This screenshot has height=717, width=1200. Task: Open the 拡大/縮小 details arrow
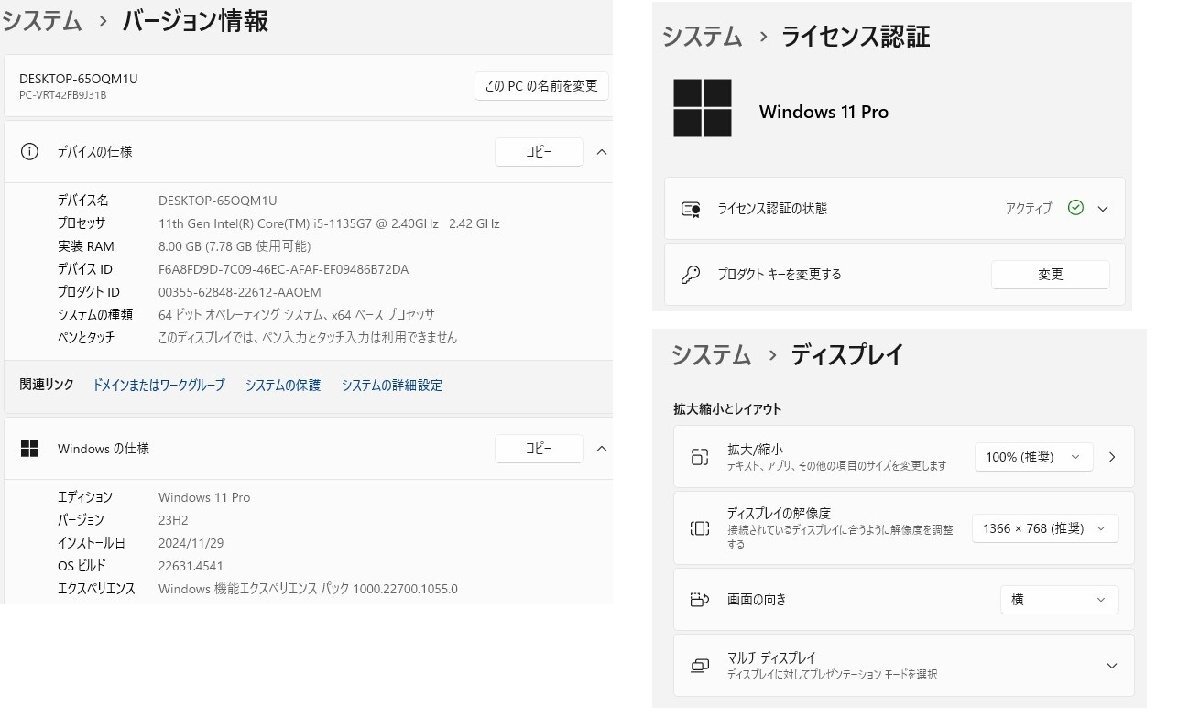tap(1112, 457)
